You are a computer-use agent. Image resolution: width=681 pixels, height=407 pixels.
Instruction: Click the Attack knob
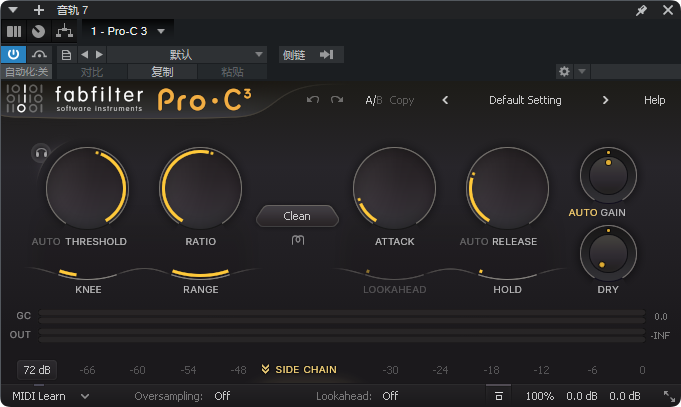tap(394, 188)
